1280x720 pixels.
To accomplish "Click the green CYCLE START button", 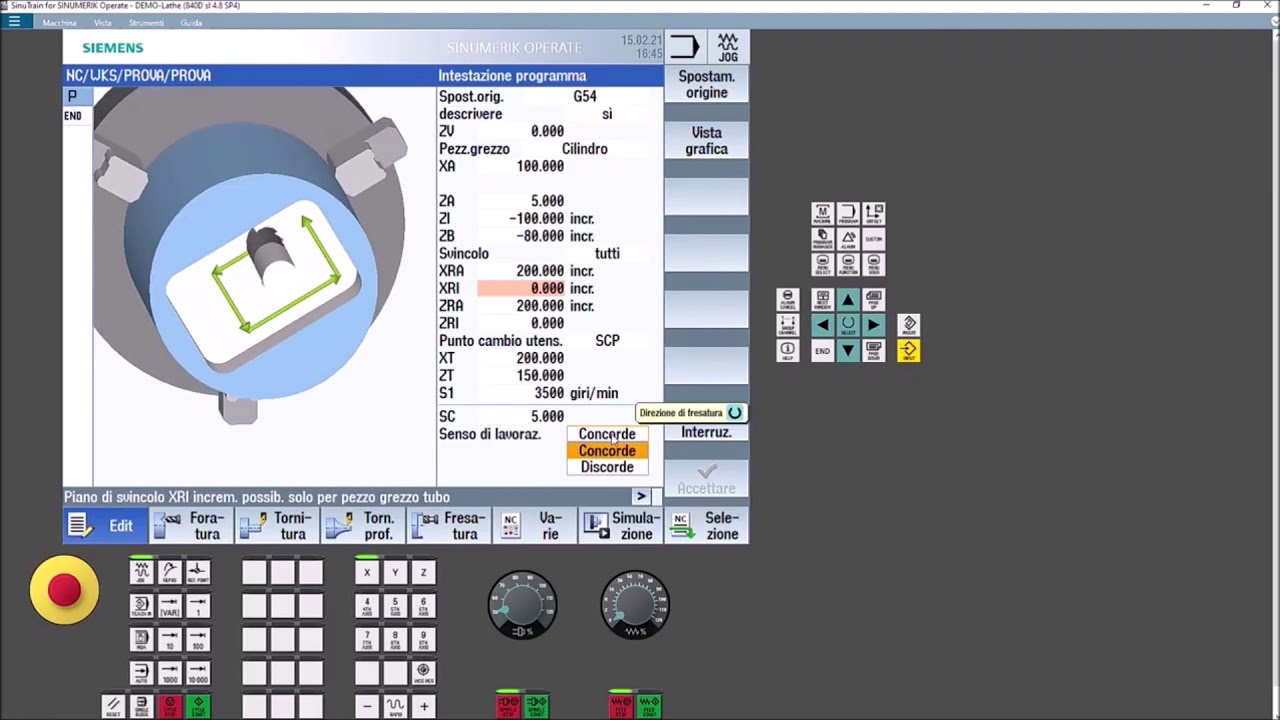I will point(198,707).
